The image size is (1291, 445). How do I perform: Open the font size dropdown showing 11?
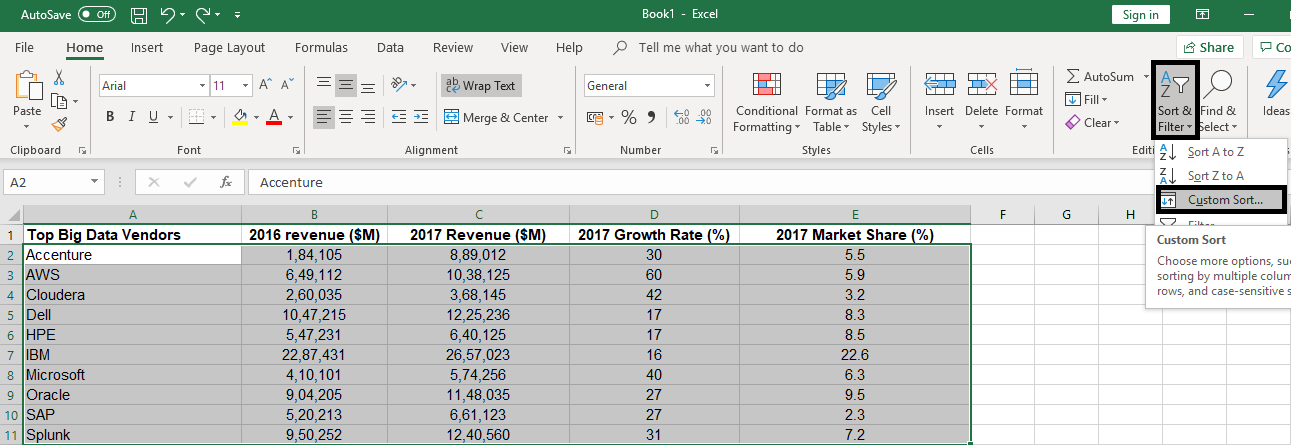coord(247,86)
